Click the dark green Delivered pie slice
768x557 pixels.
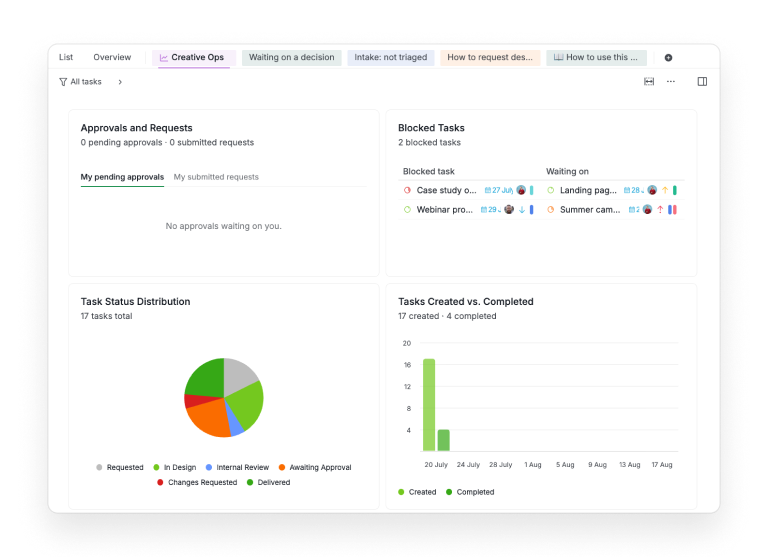point(209,380)
